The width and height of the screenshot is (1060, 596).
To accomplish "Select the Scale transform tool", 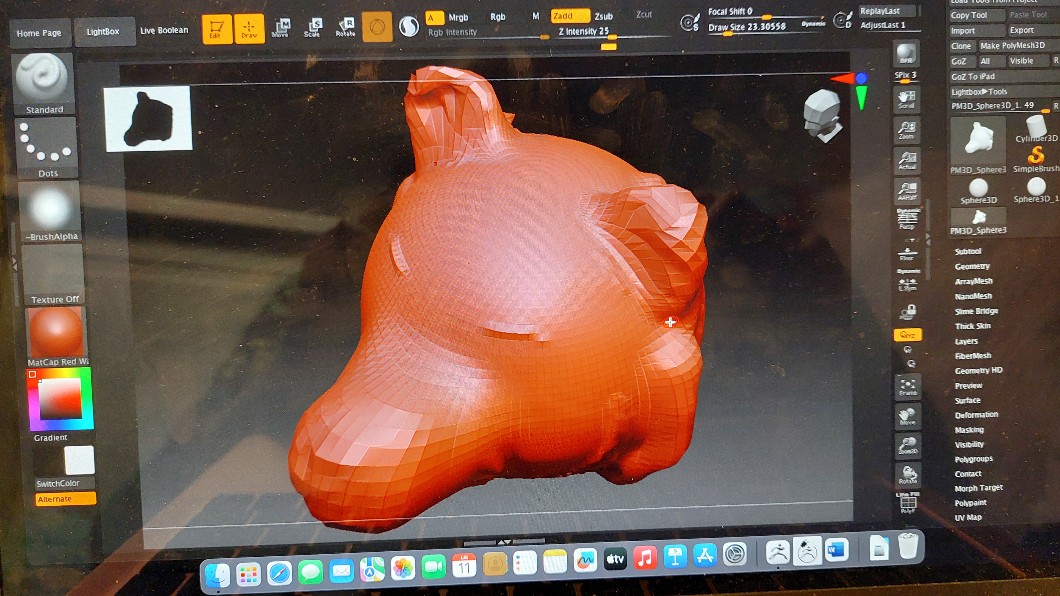I will [x=313, y=27].
